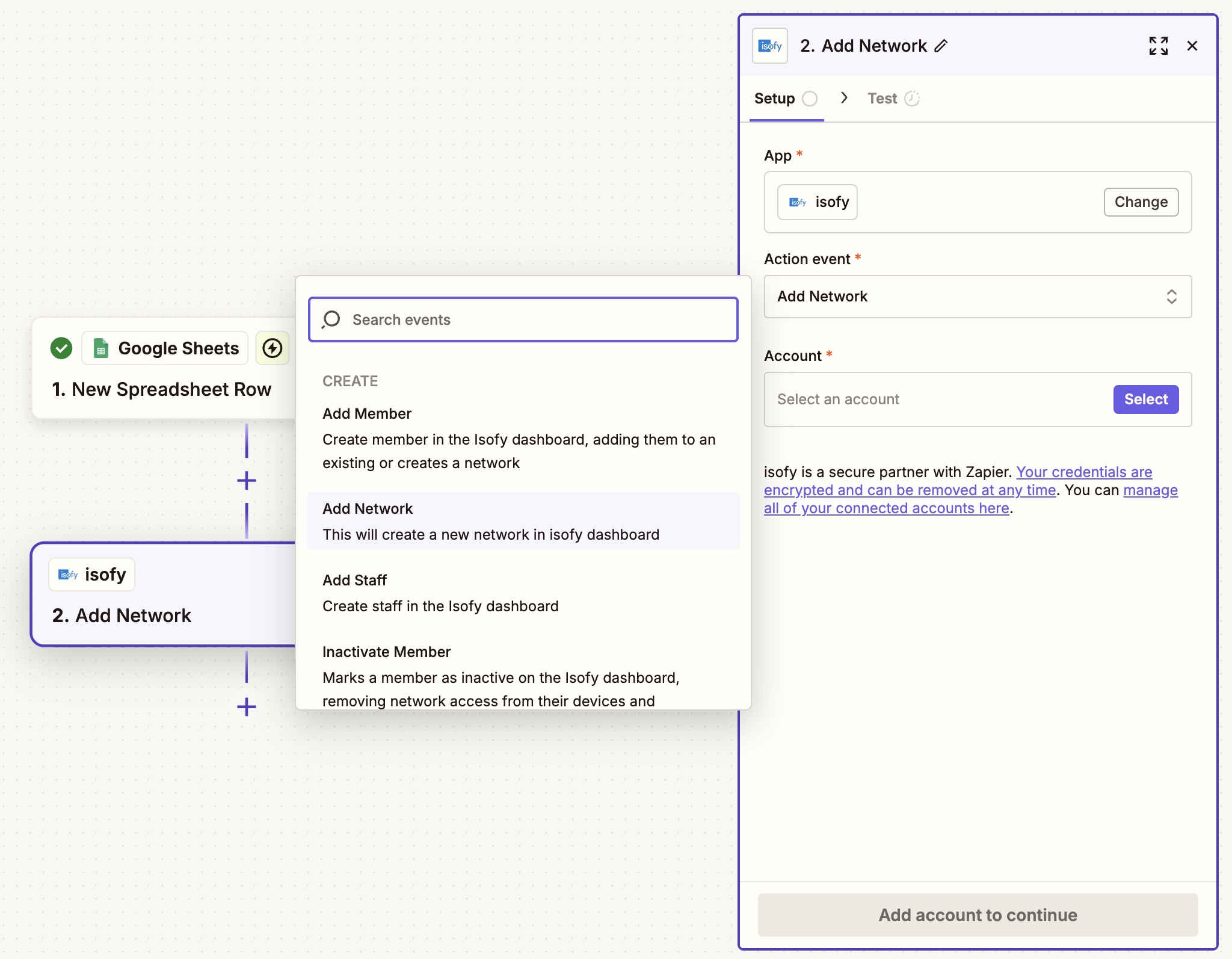Open the Action event dropdown
Image resolution: width=1232 pixels, height=959 pixels.
[977, 296]
